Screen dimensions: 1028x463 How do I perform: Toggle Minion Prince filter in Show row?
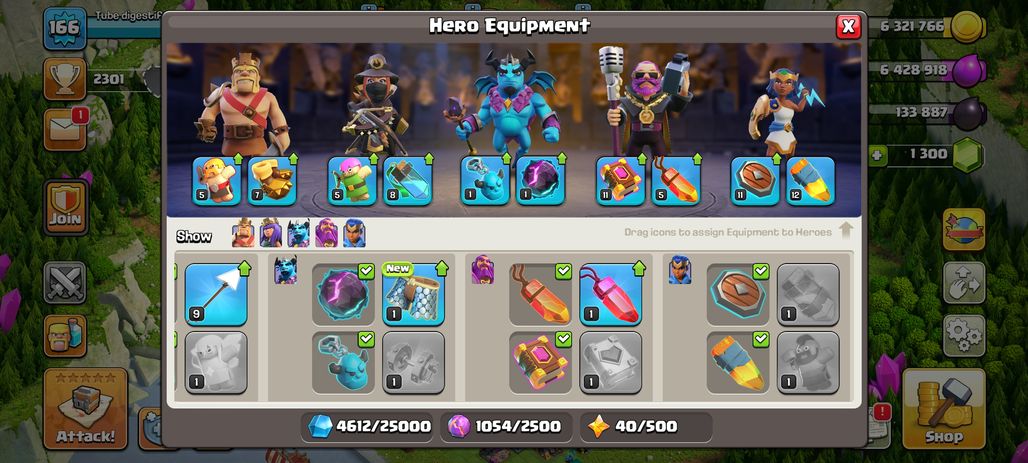(298, 233)
